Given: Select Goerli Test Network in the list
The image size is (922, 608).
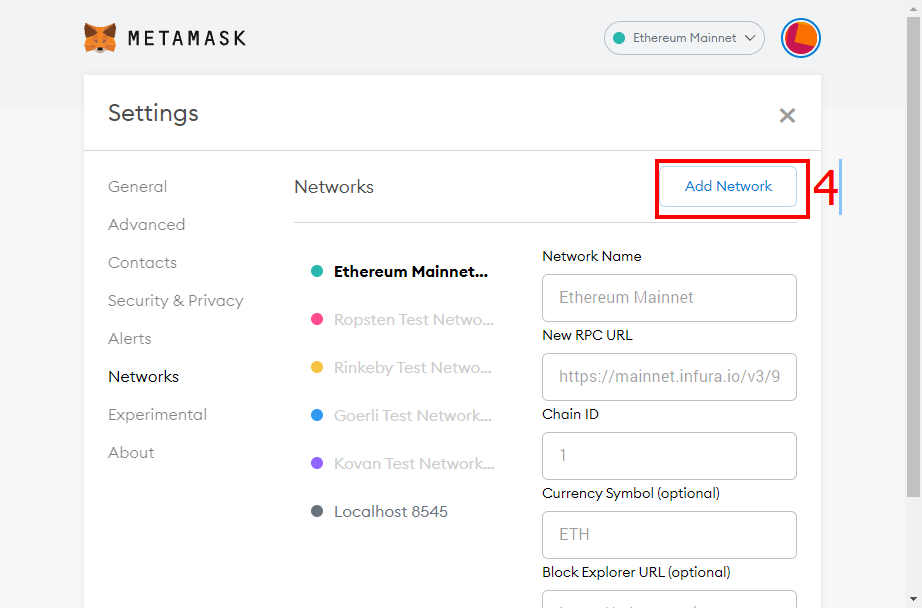Looking at the screenshot, I should click(402, 416).
